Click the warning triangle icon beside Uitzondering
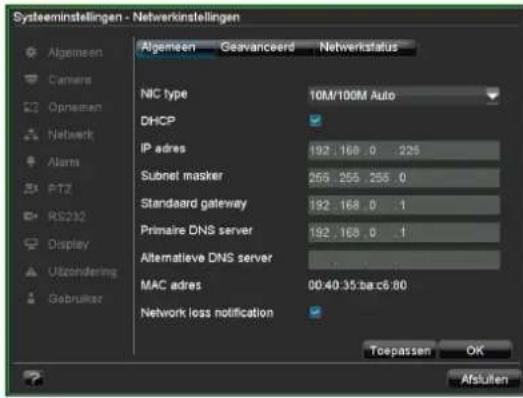Screen dimensions: 523x398 [31, 272]
